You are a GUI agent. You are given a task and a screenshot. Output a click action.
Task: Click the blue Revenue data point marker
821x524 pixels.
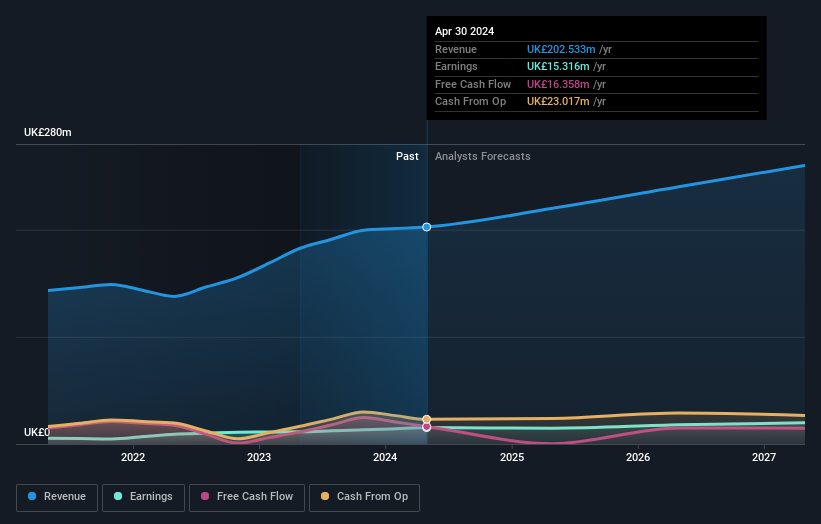pos(427,227)
